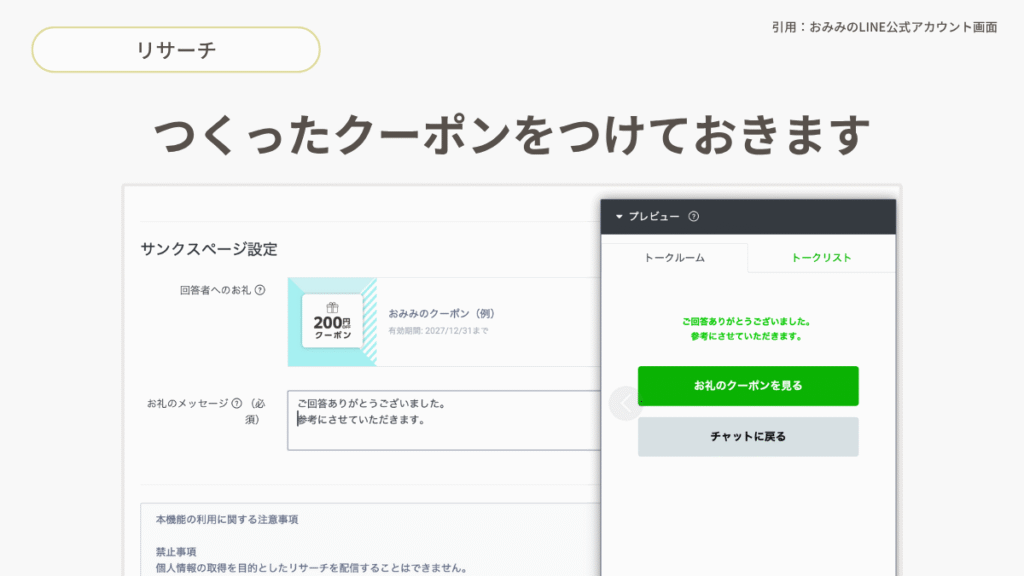The height and width of the screenshot is (576, 1024).
Task: Open help icon next to プレビュー title
Action: (694, 216)
